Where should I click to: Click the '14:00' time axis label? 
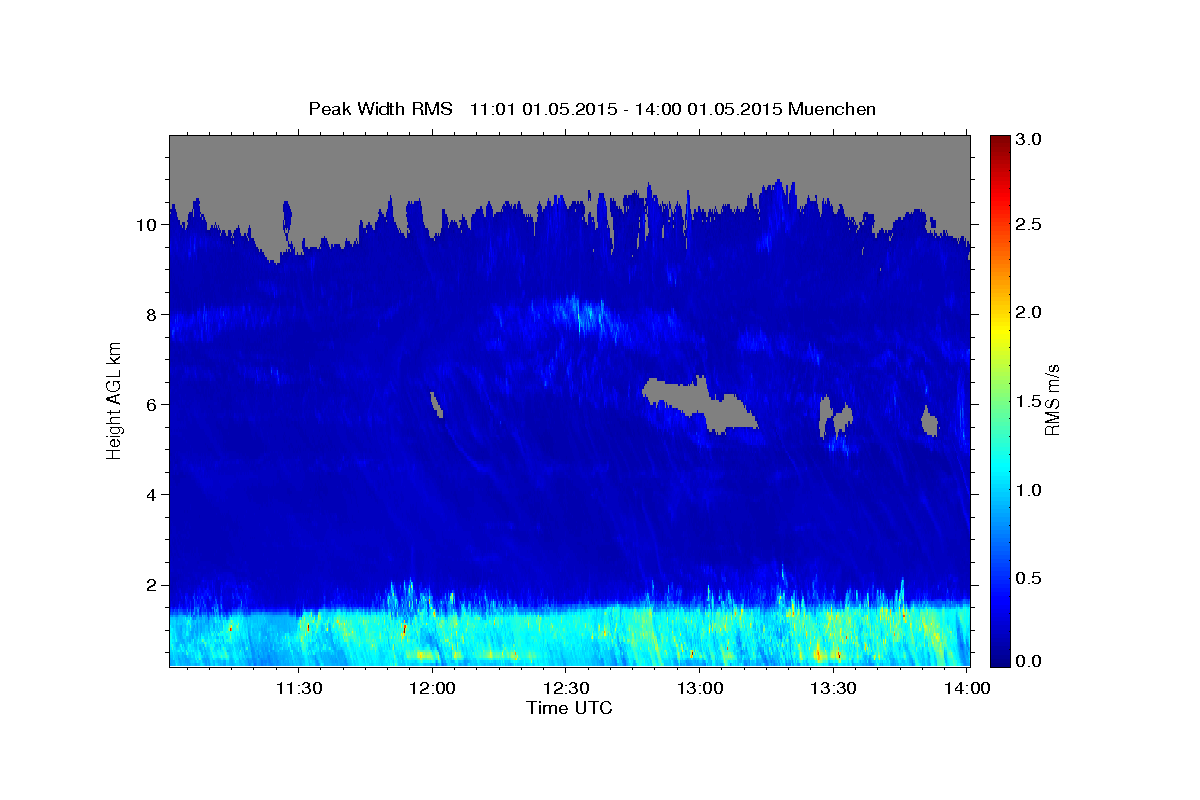(967, 688)
